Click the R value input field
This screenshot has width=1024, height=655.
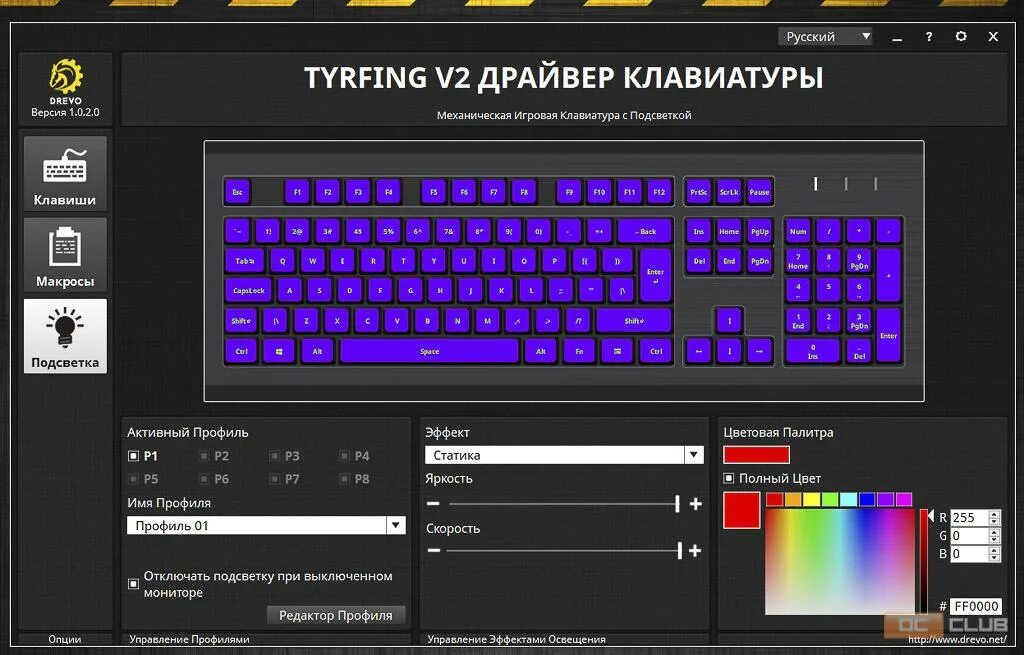point(969,517)
